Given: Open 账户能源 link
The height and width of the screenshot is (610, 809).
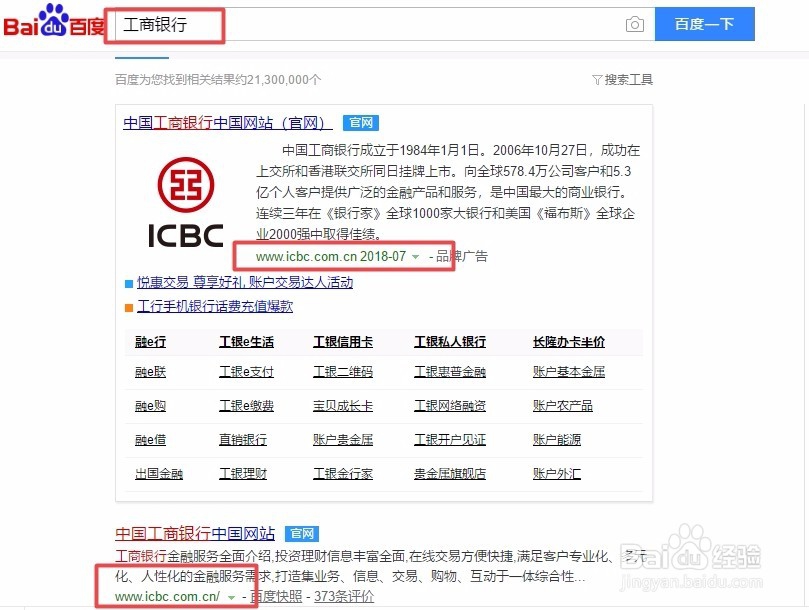Looking at the screenshot, I should (557, 440).
